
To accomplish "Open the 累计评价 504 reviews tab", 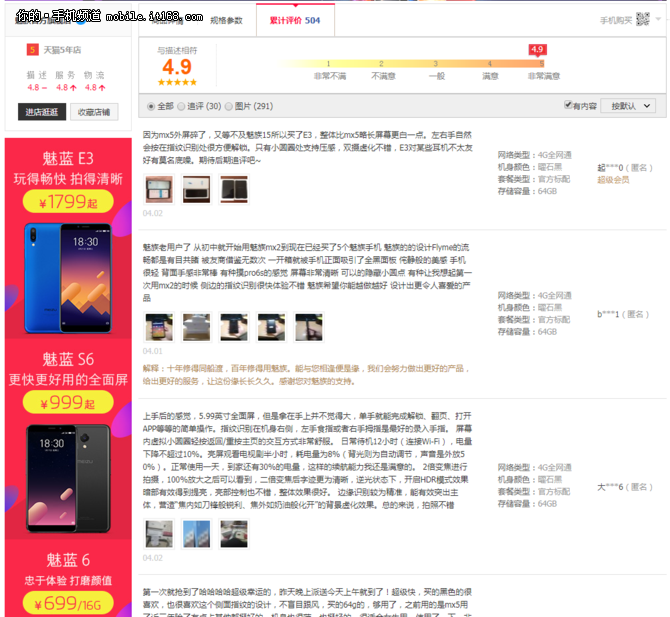I will (x=295, y=20).
